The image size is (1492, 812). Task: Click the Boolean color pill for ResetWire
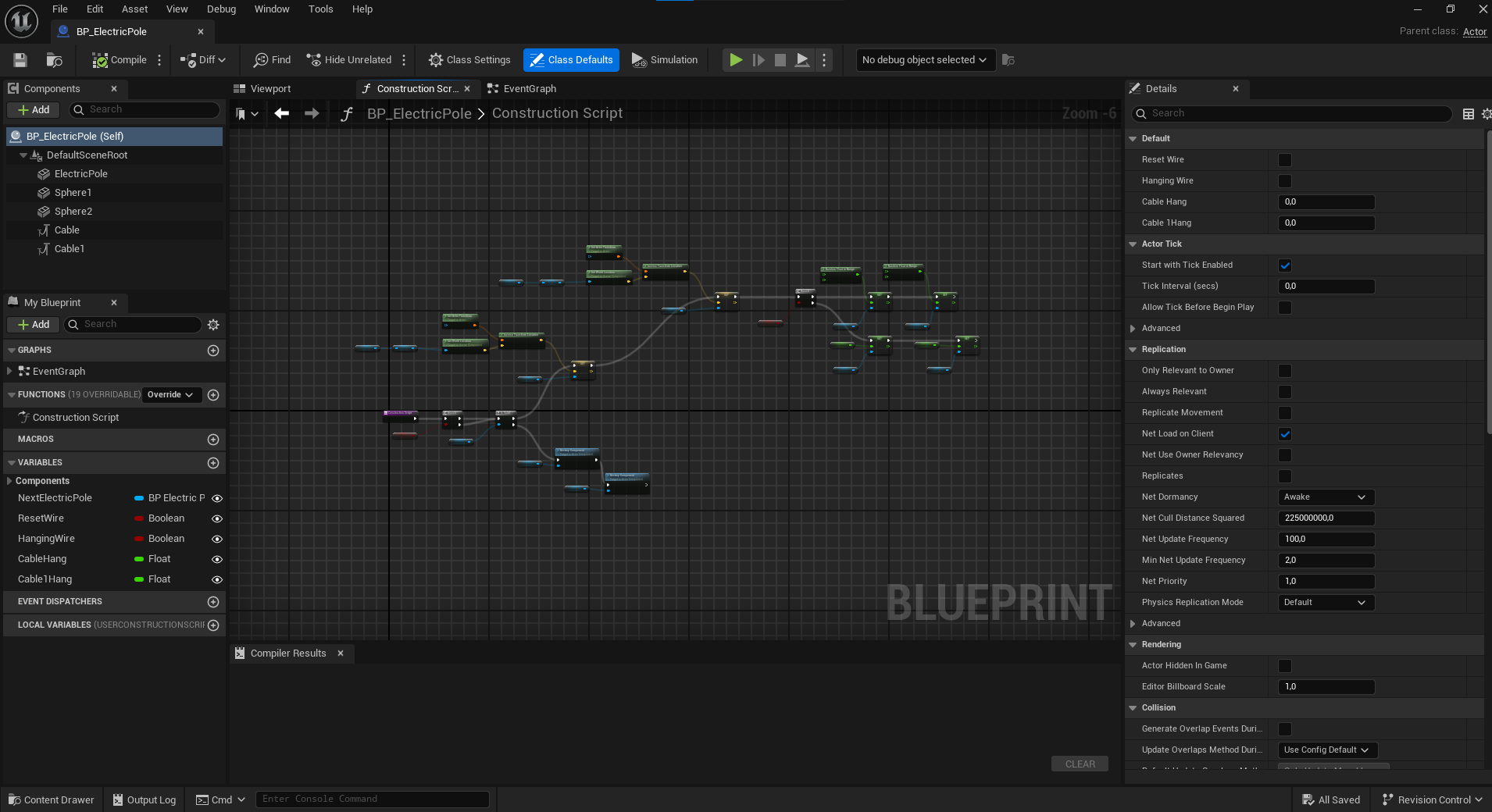tap(139, 518)
